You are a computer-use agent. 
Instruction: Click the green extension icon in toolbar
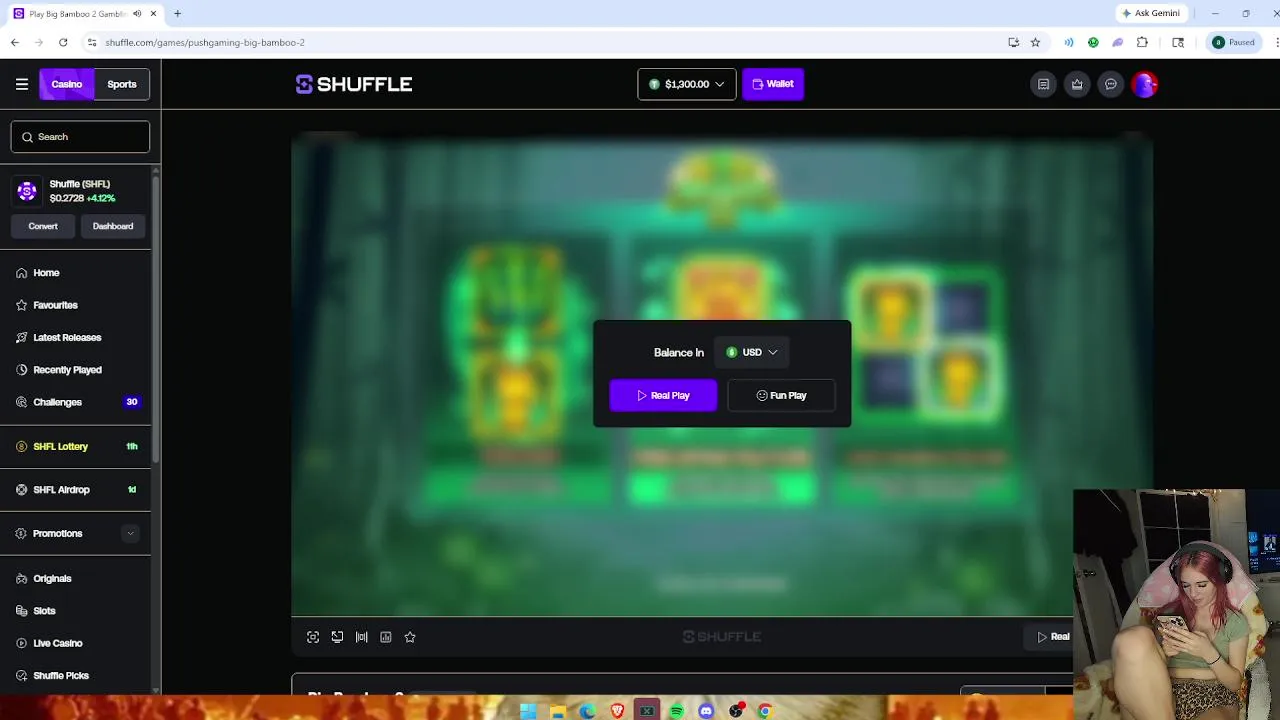1093,42
